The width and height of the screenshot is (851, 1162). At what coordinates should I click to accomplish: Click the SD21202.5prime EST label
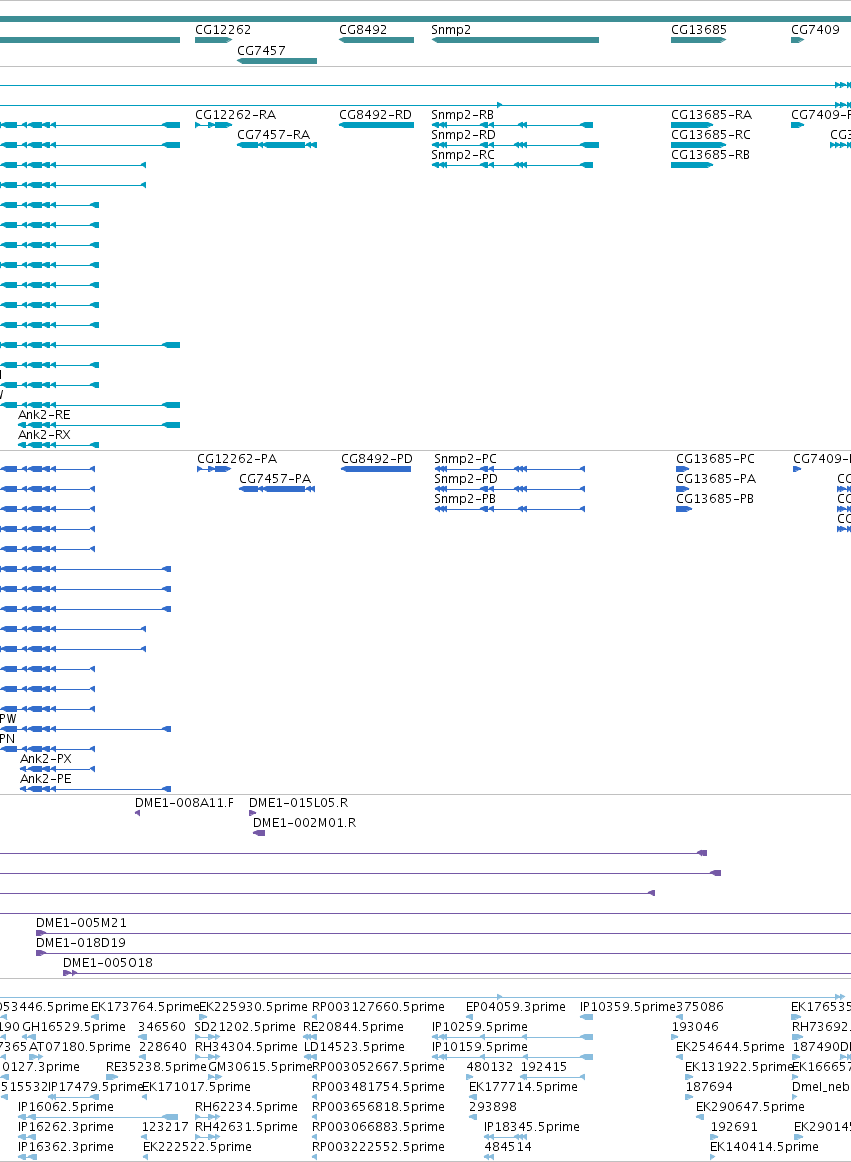[245, 1027]
